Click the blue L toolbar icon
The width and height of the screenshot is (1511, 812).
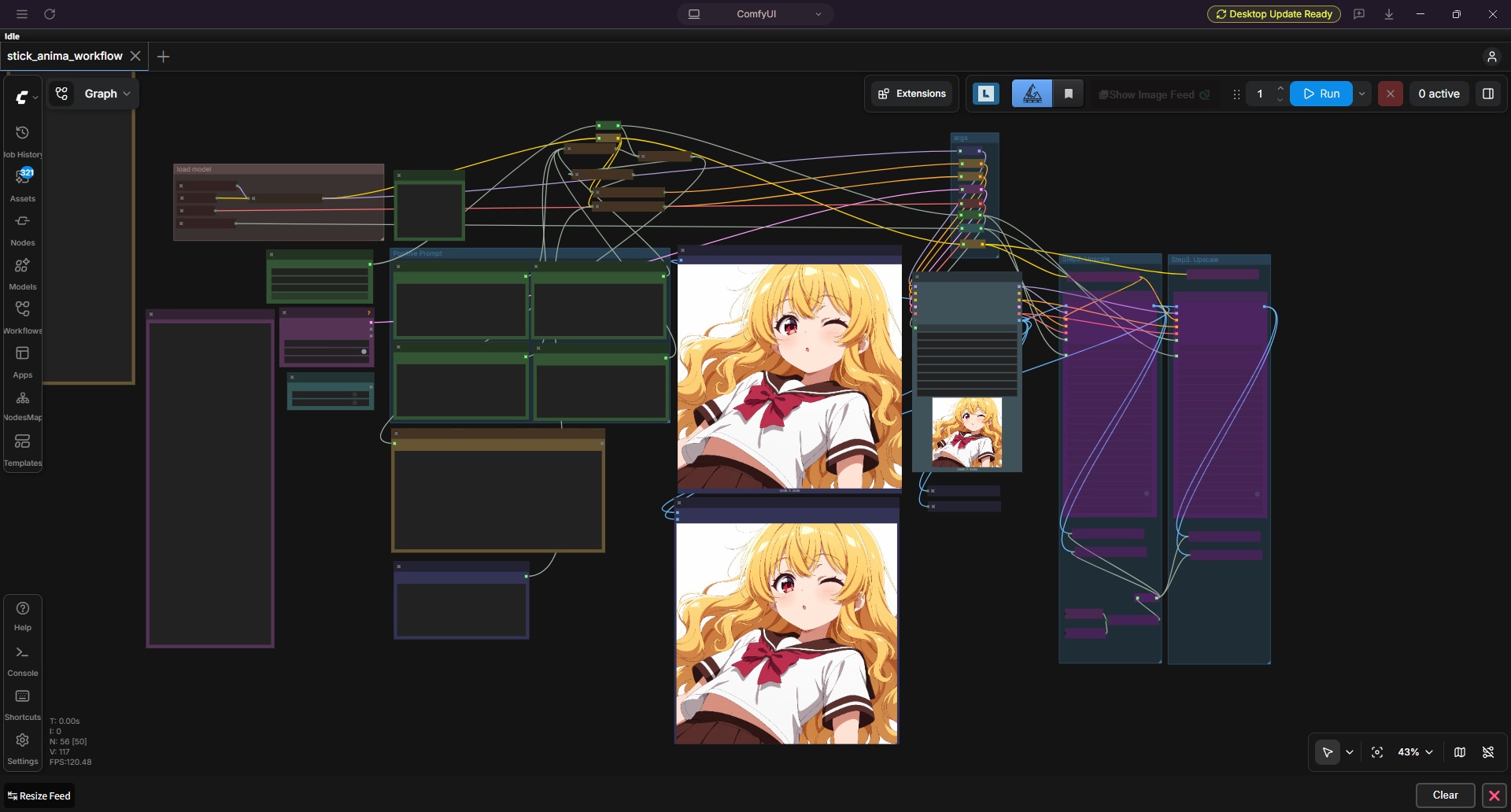pos(986,94)
